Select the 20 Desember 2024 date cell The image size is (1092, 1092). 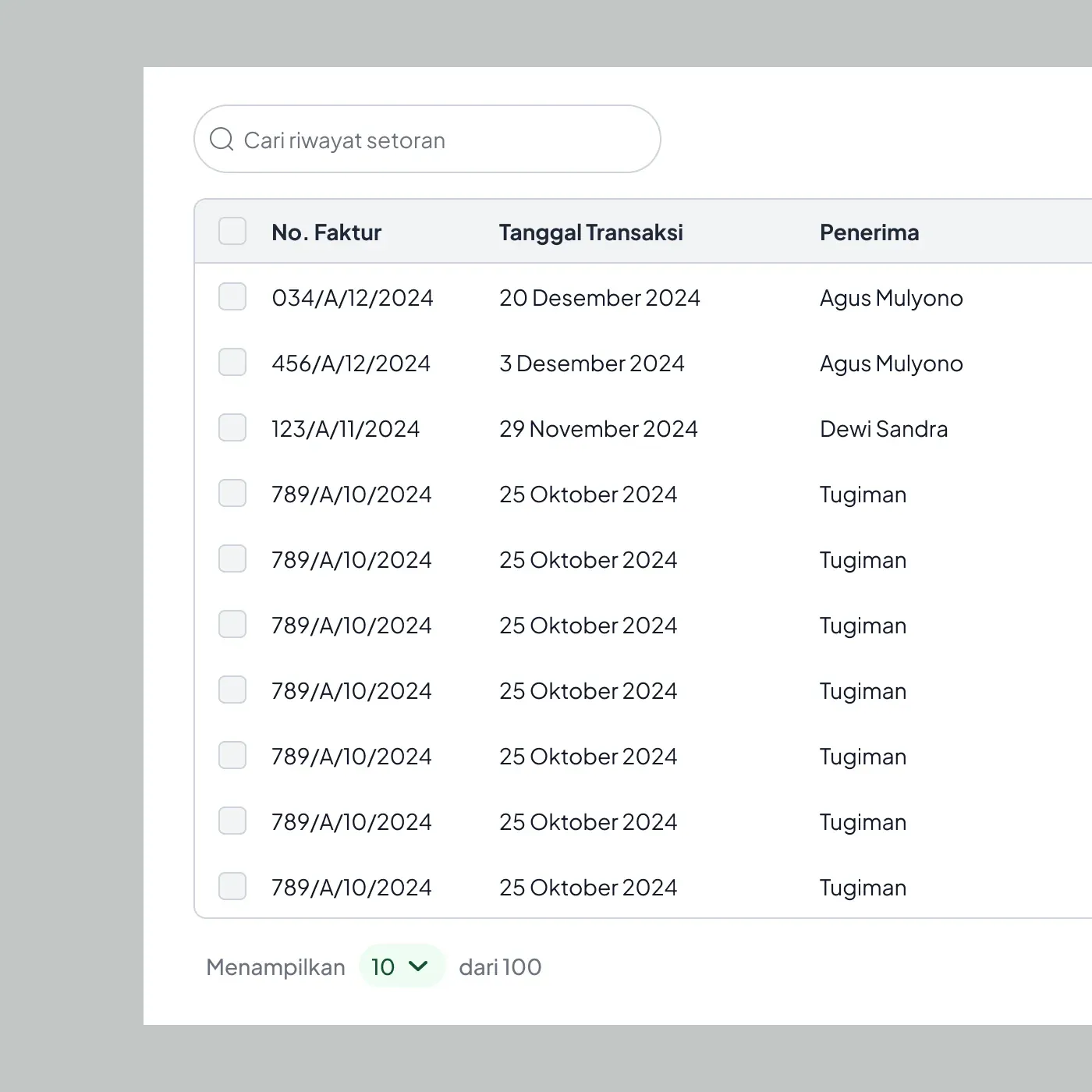[x=600, y=298]
